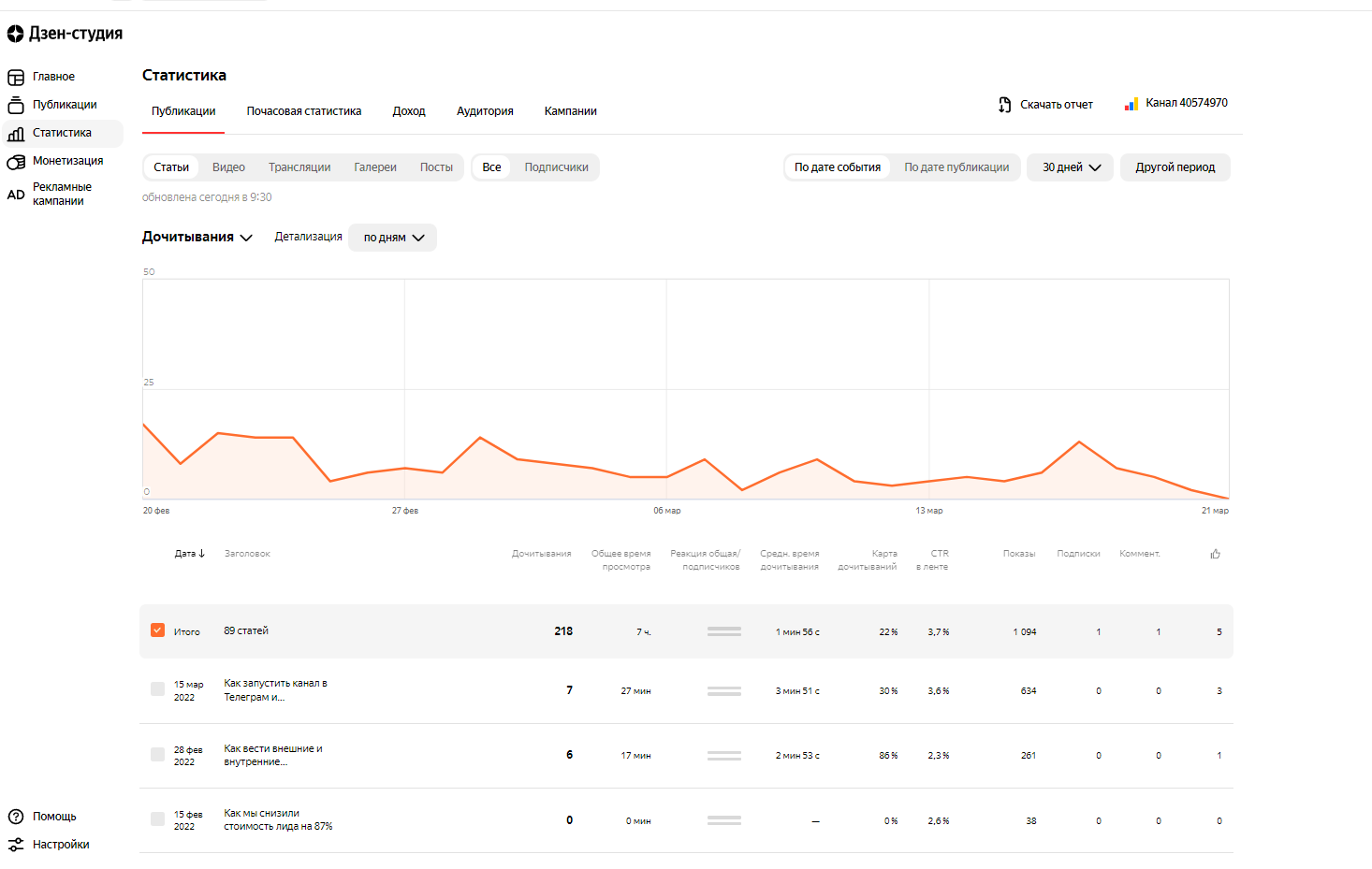Tick the 28 фев 2022 article checkbox
Screen dimensions: 1372x869
(x=157, y=754)
